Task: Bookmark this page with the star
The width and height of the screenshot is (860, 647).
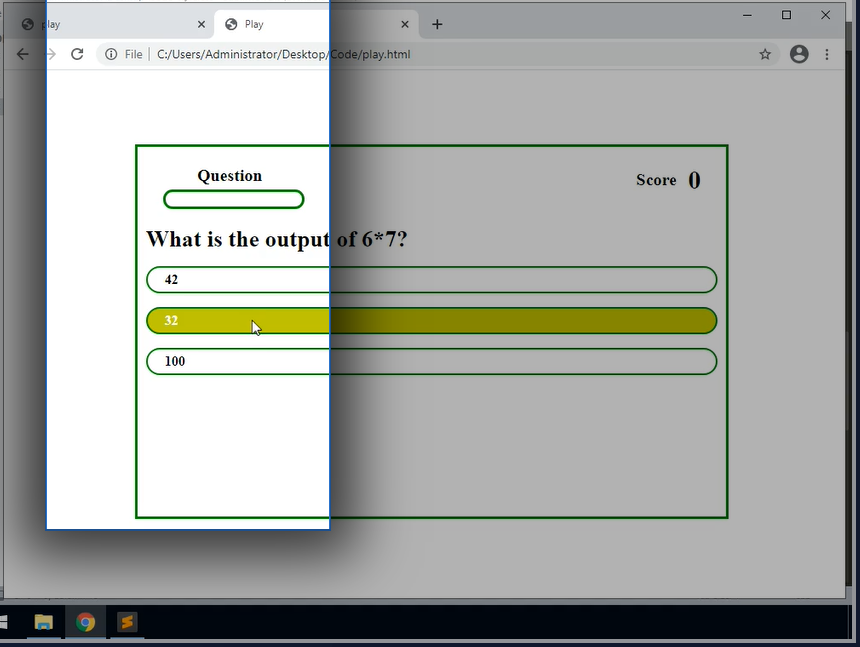Action: pyautogui.click(x=765, y=54)
